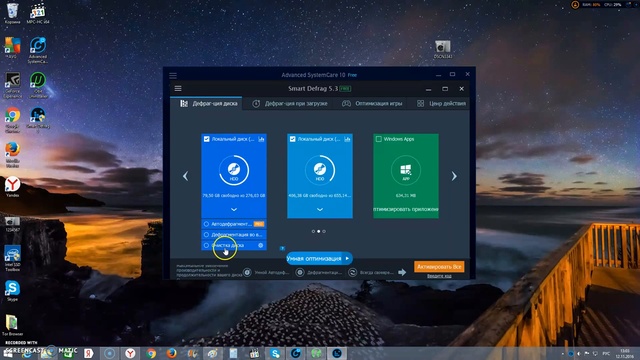
Task: Open Smart Defrag desktop shortcut
Action: (x=38, y=120)
